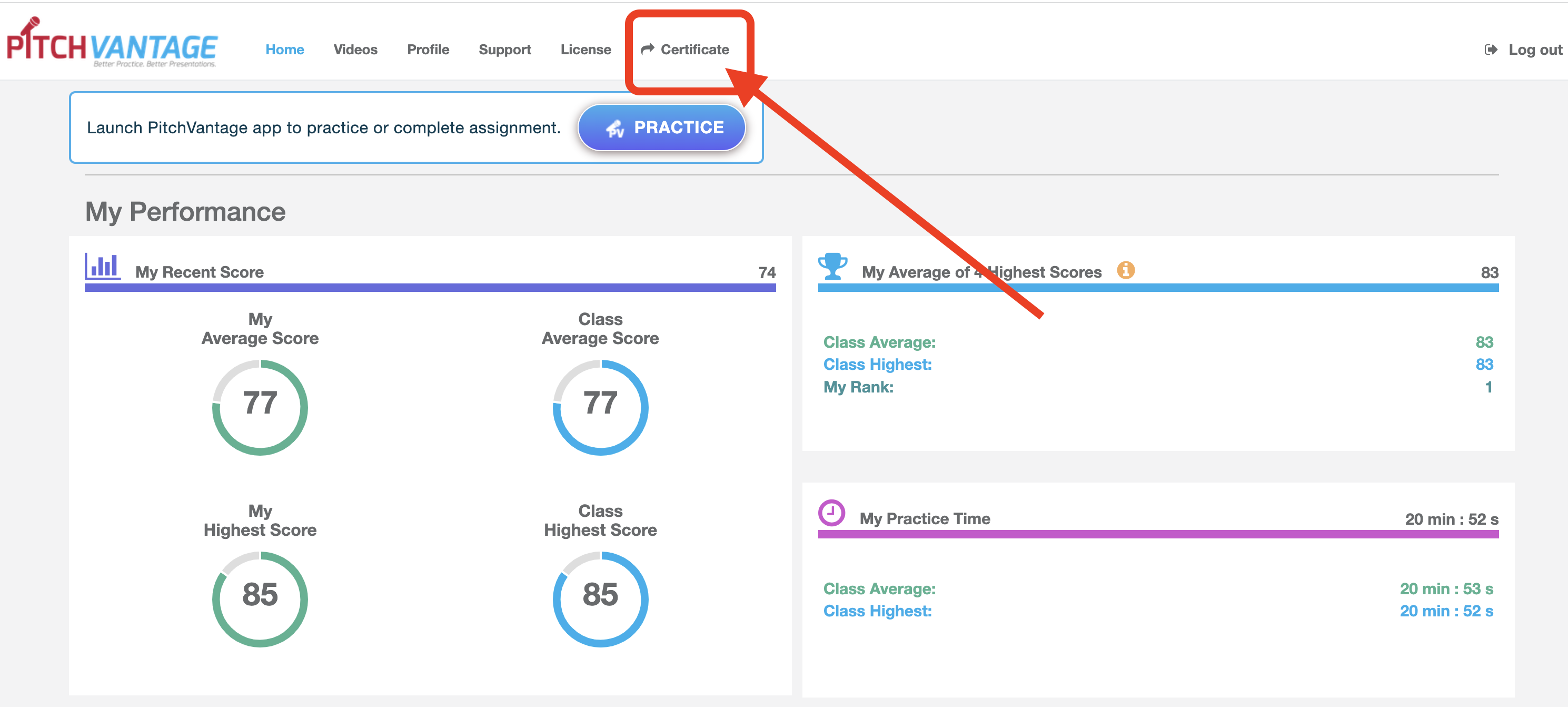This screenshot has width=1568, height=707.
Task: Click the Class Average Score 77 gauge
Action: pyautogui.click(x=600, y=407)
